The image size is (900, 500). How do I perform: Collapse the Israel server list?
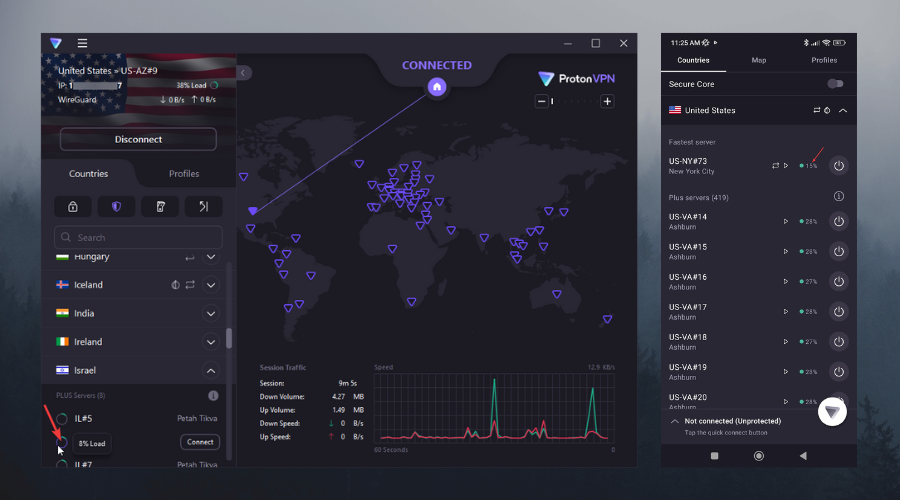tap(211, 370)
